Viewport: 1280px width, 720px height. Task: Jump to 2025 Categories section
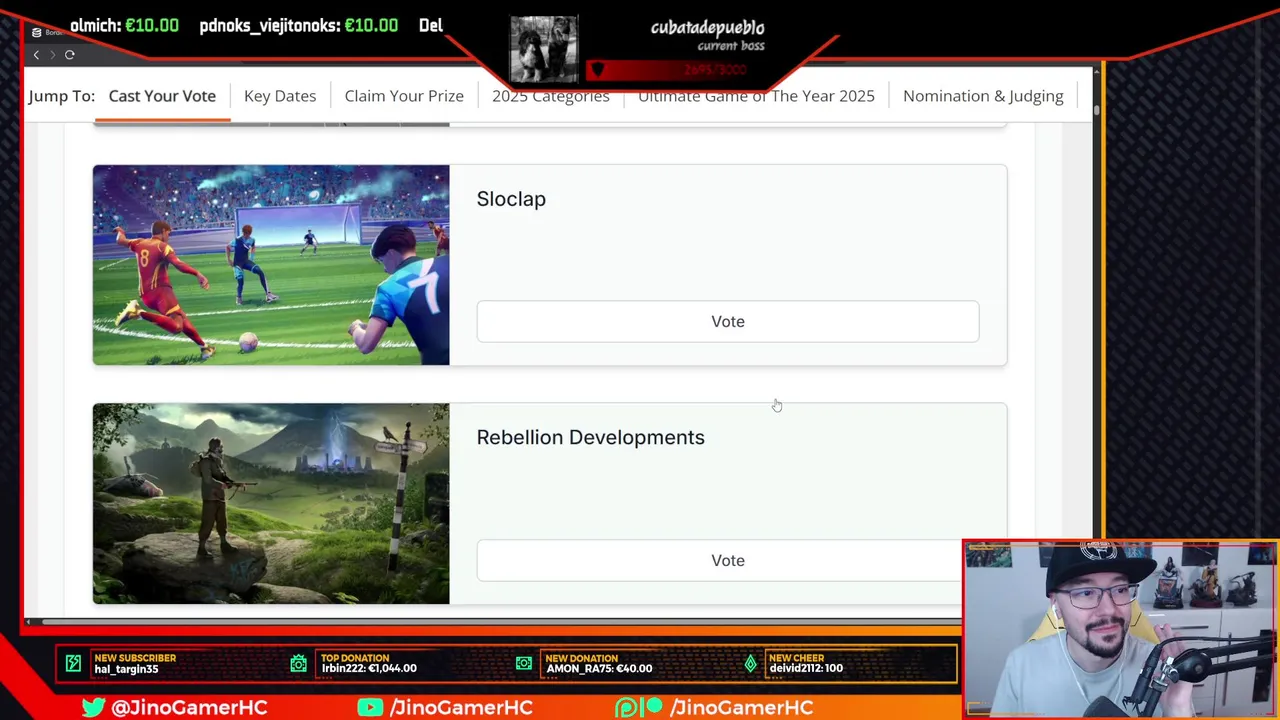coord(550,96)
